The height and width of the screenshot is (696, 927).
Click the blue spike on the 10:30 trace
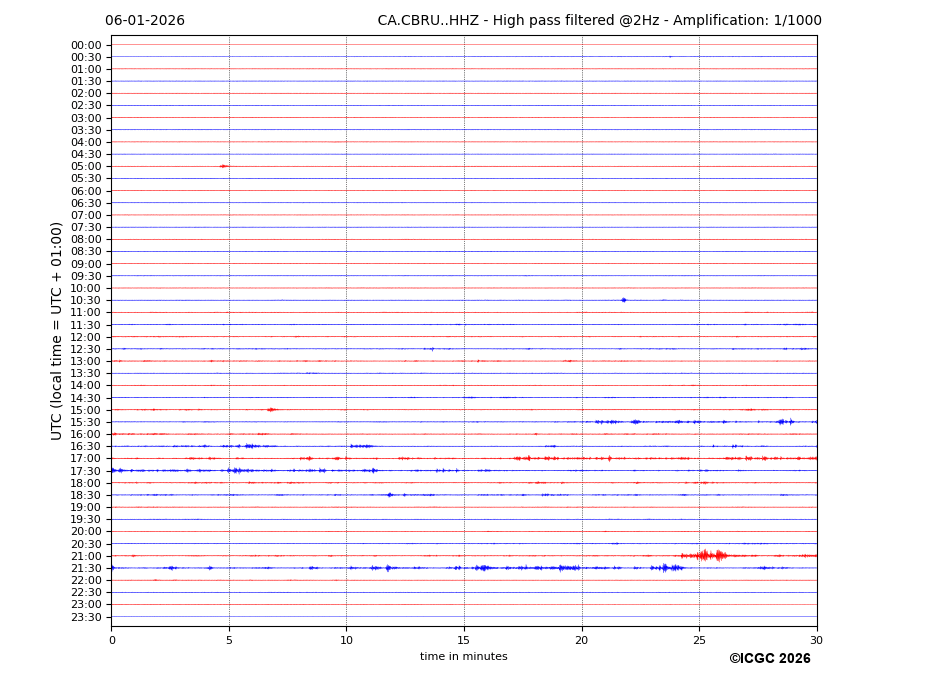[x=623, y=300]
